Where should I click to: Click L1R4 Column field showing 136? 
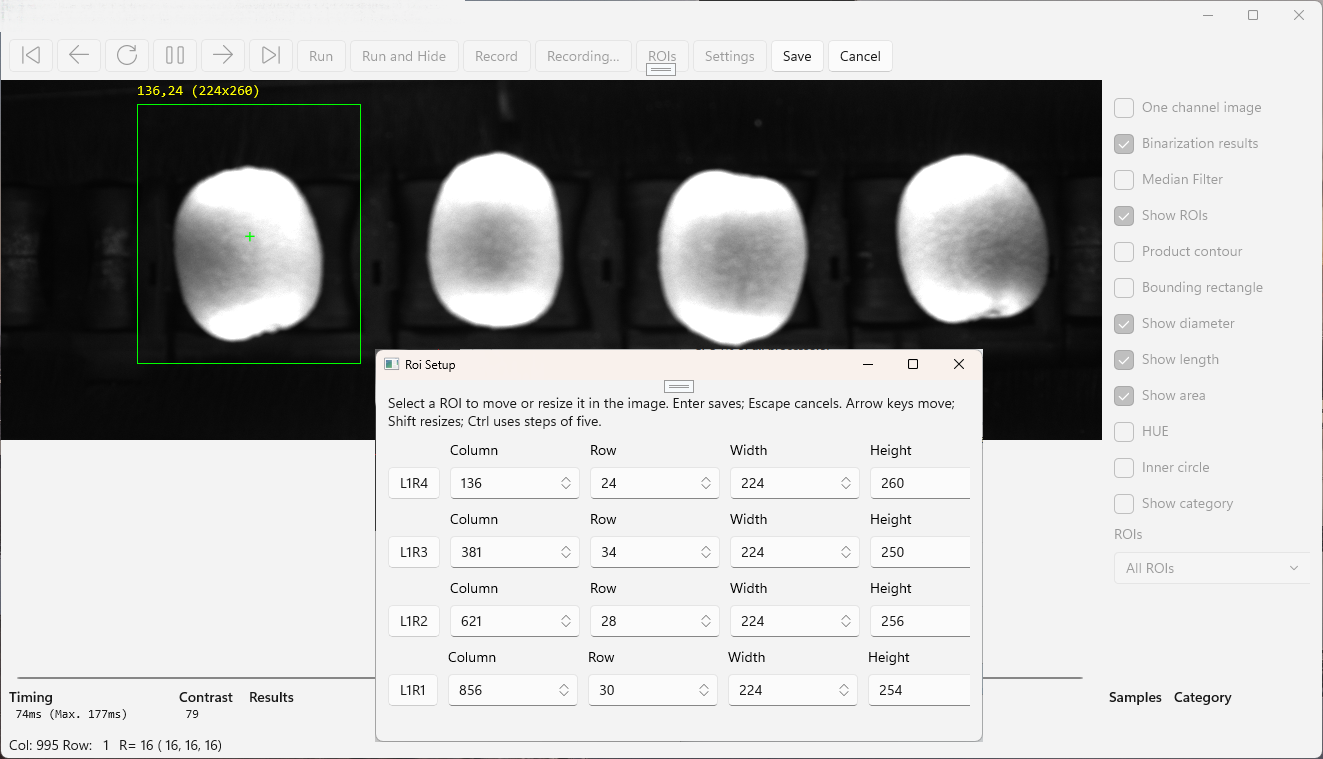[x=515, y=483]
